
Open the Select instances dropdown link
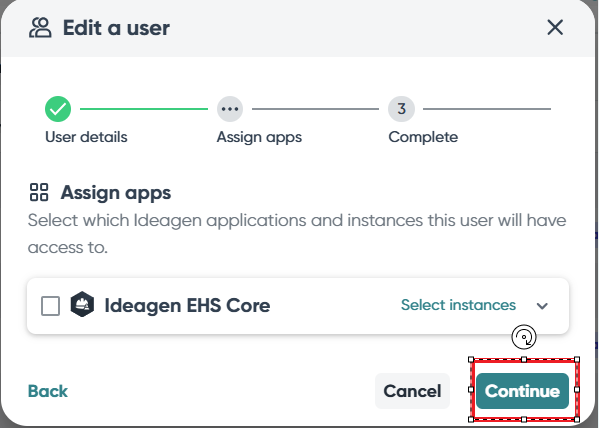(x=458, y=305)
